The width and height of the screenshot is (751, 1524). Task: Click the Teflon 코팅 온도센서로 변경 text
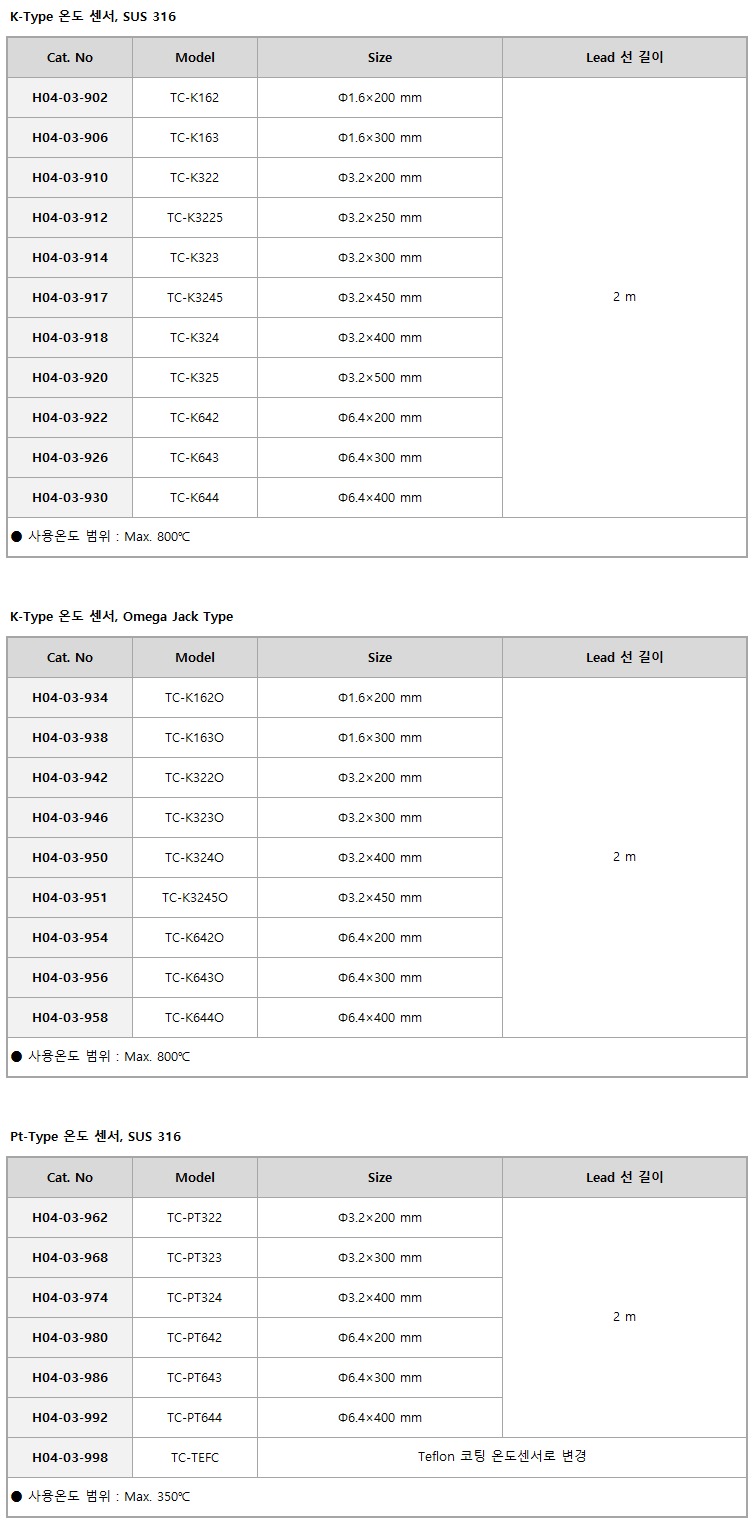[x=502, y=1457]
